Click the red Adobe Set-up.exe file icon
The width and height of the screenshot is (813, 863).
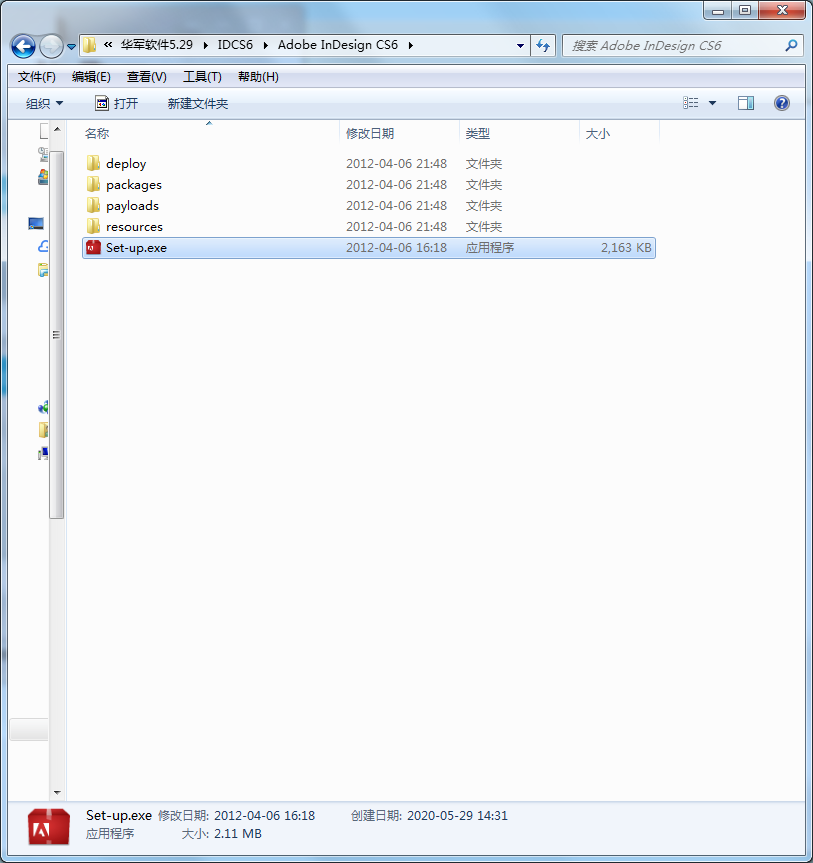pyautogui.click(x=94, y=247)
